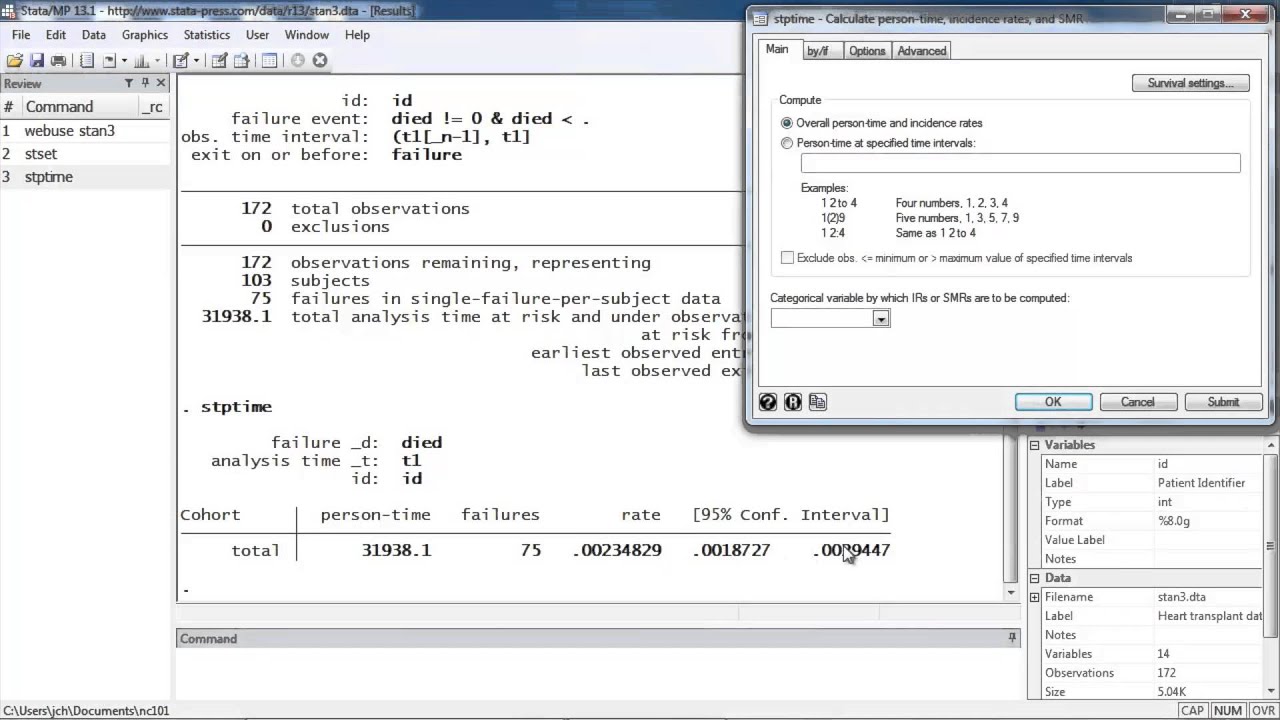The width and height of the screenshot is (1280, 720).
Task: Click the Break (X circle) toolbar icon
Action: (x=320, y=60)
